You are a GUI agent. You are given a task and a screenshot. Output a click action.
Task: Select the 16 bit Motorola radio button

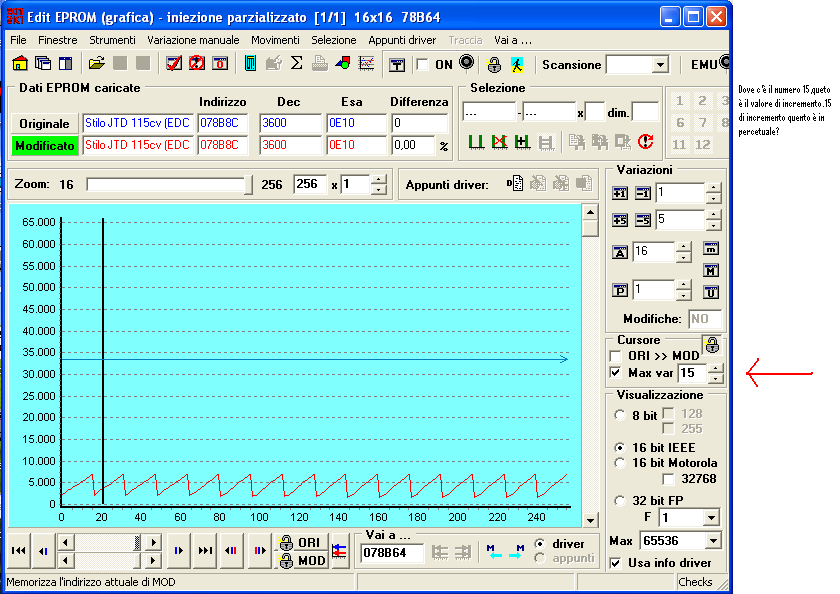(620, 463)
